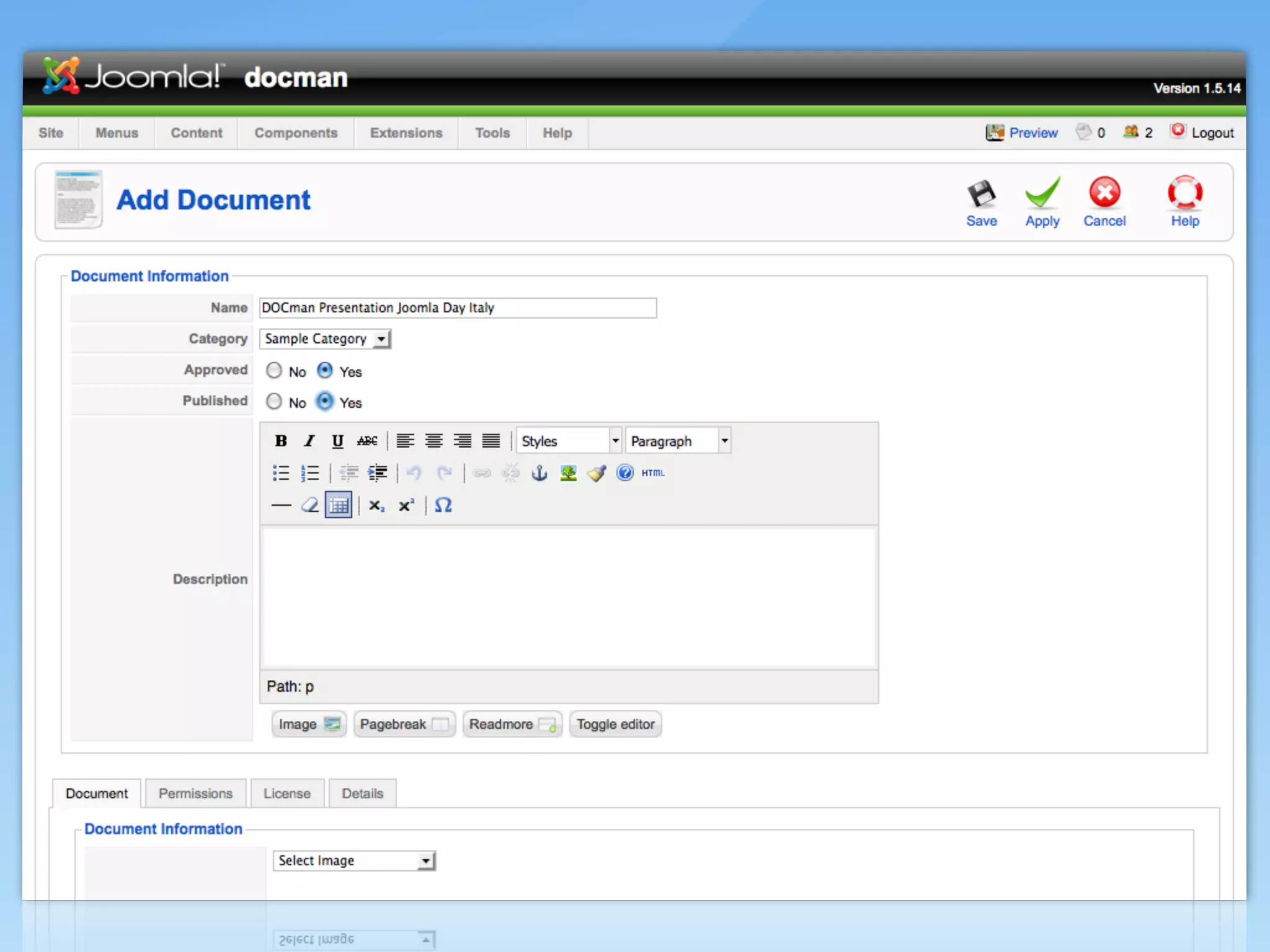This screenshot has width=1270, height=952.
Task: Click the Preview link
Action: pos(1032,133)
